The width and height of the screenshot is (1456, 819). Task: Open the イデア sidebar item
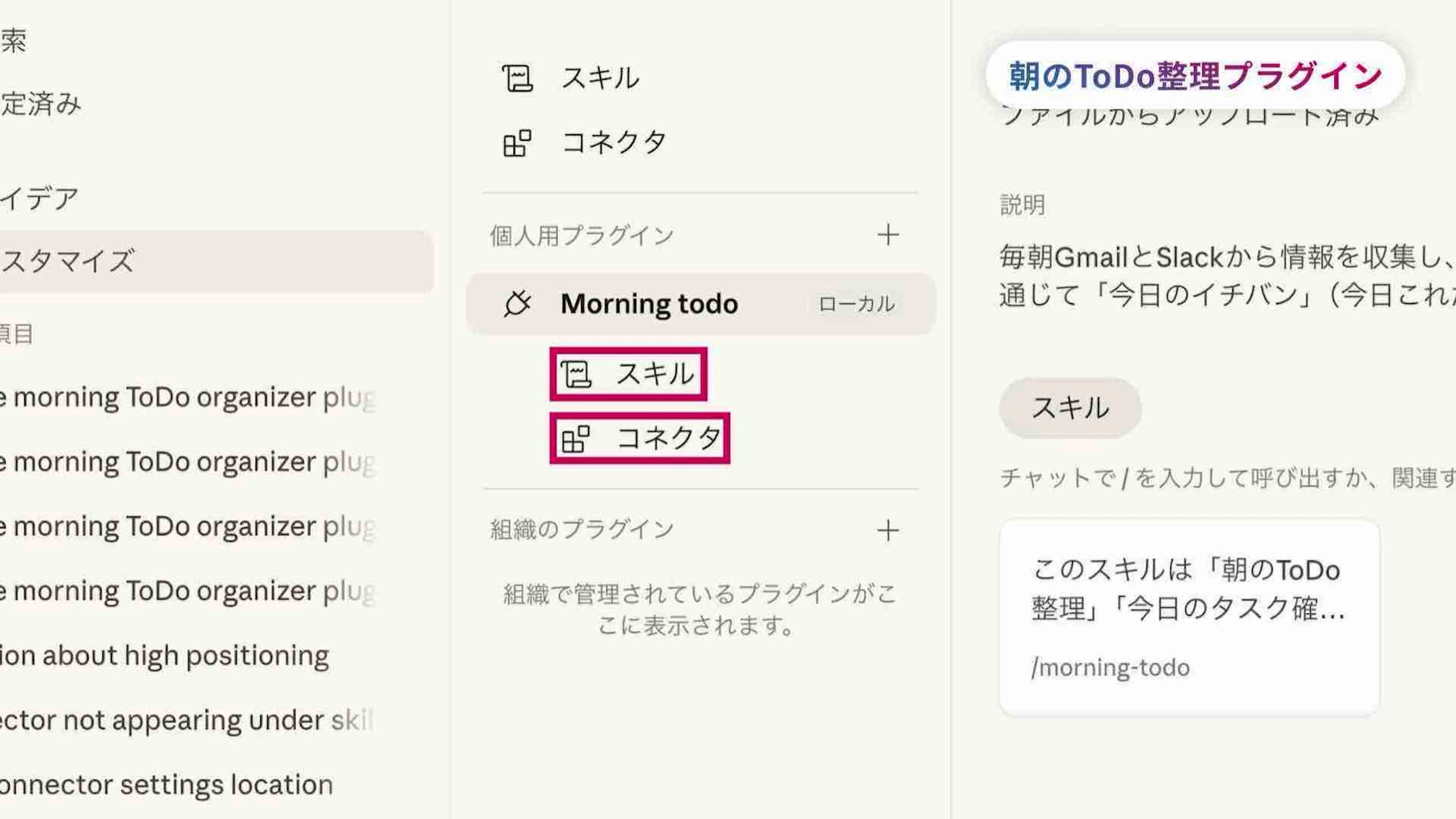(x=39, y=198)
